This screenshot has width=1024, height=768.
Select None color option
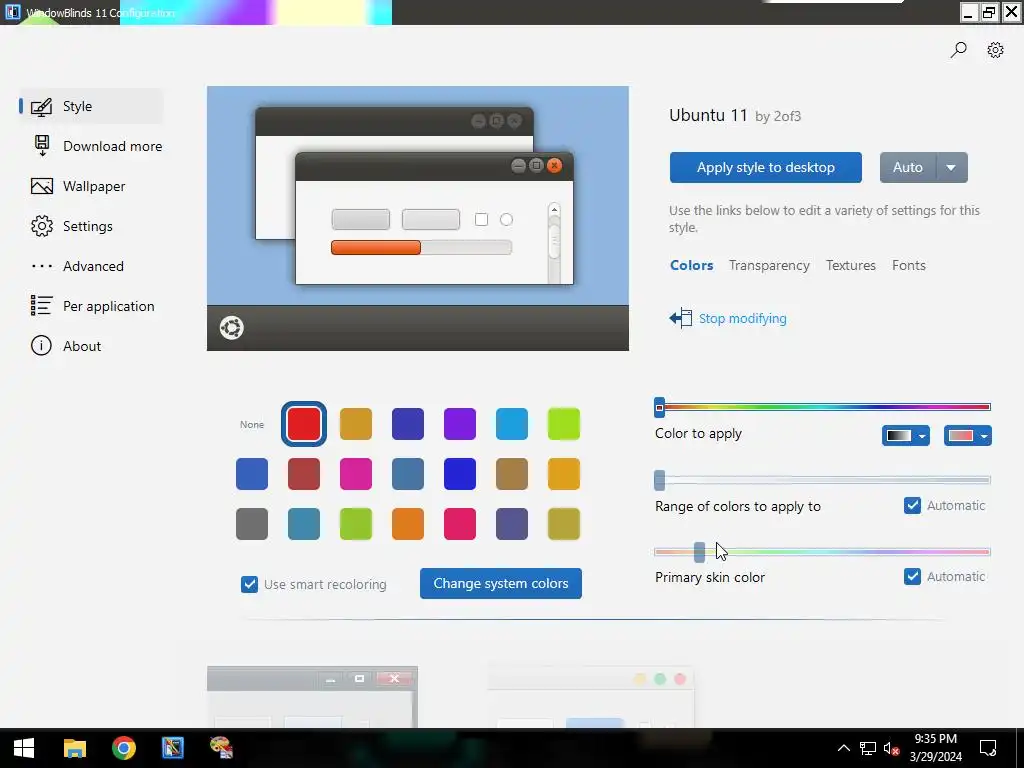pyautogui.click(x=252, y=424)
